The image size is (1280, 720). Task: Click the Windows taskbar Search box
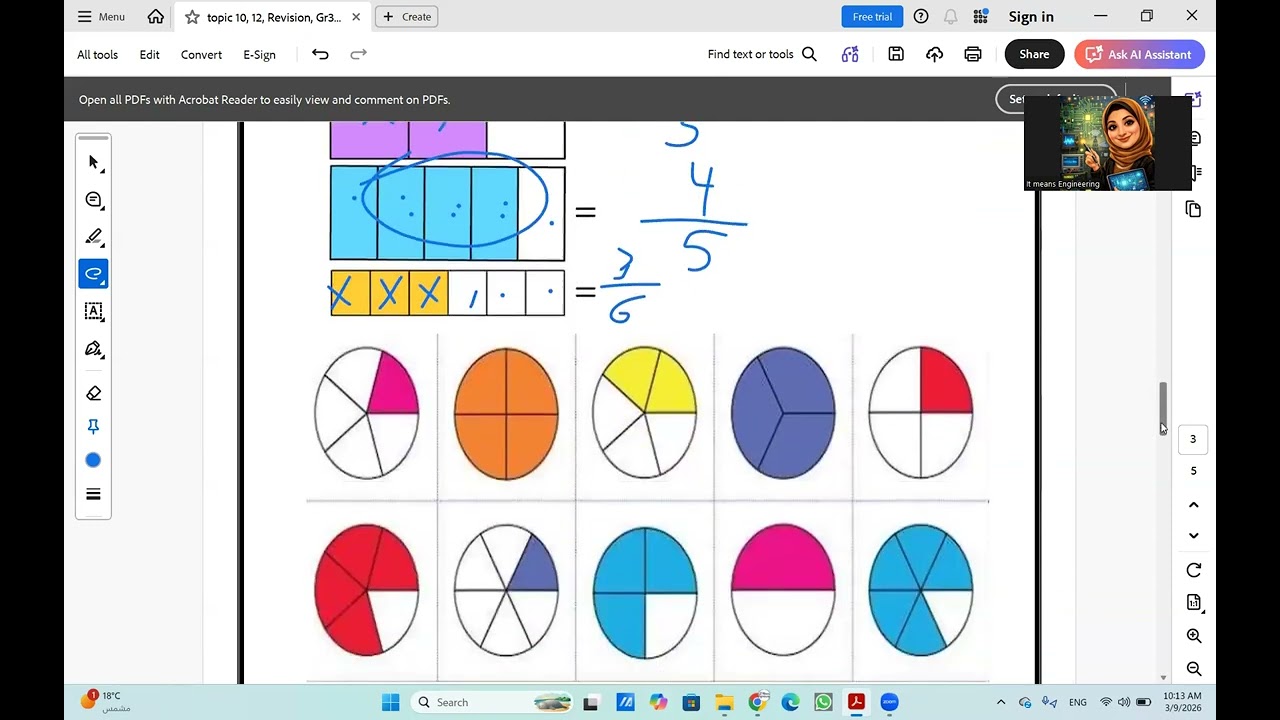click(494, 702)
